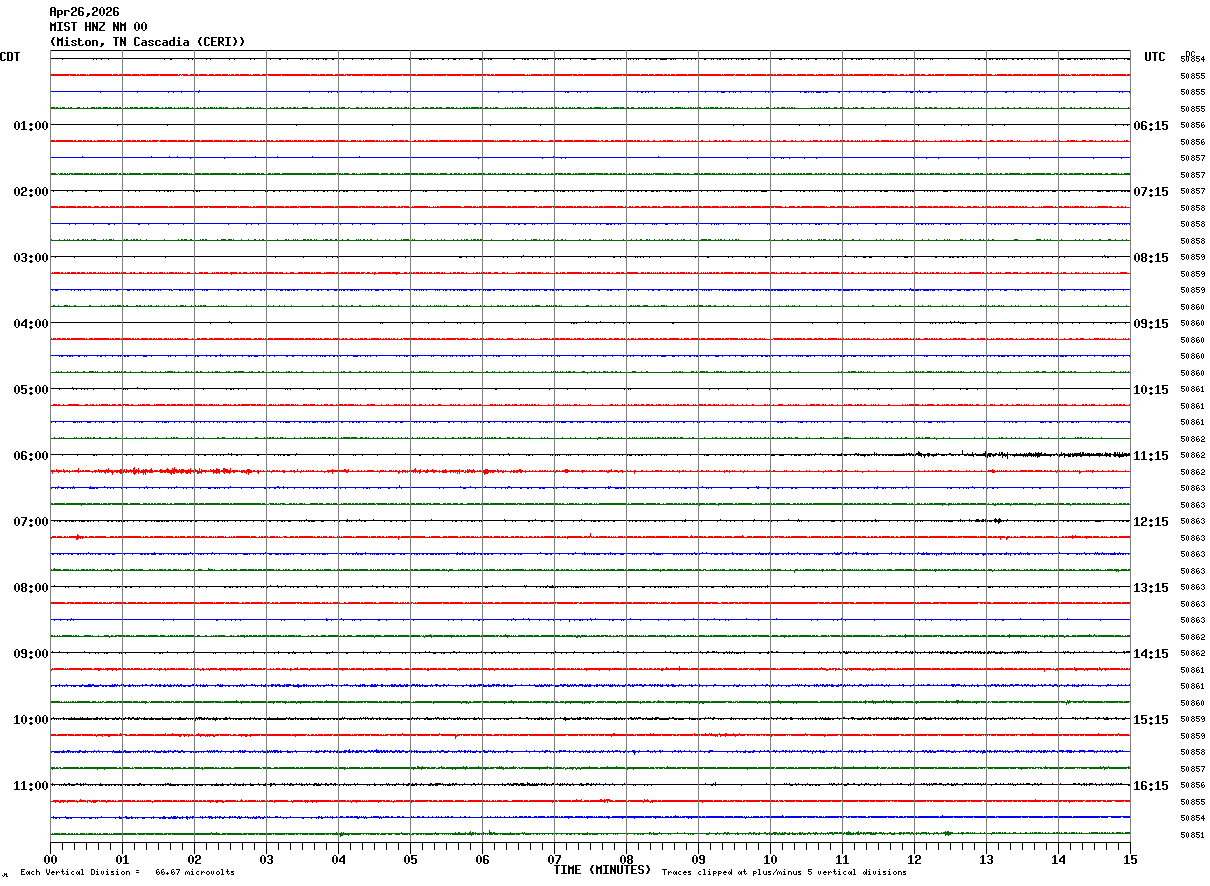Viewport: 1210px width, 886px height.
Task: Click the "DC" column header
Action: coord(1190,53)
